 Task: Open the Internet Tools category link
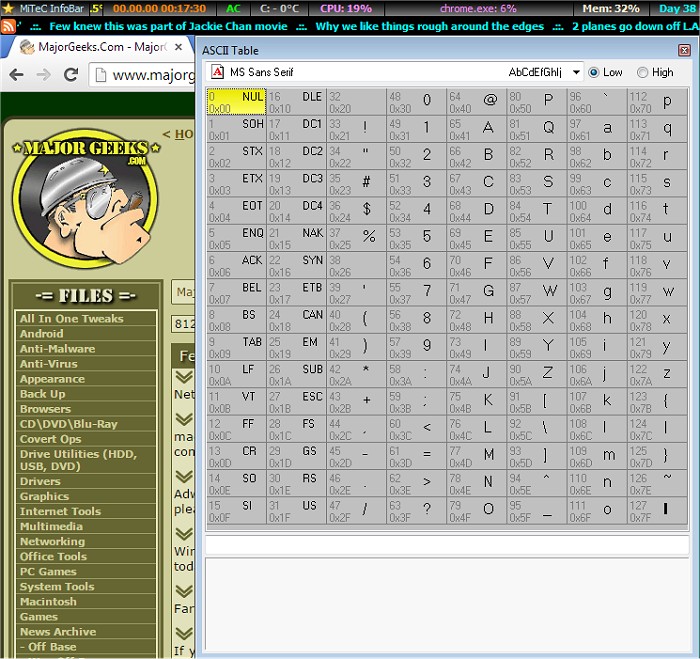point(60,511)
